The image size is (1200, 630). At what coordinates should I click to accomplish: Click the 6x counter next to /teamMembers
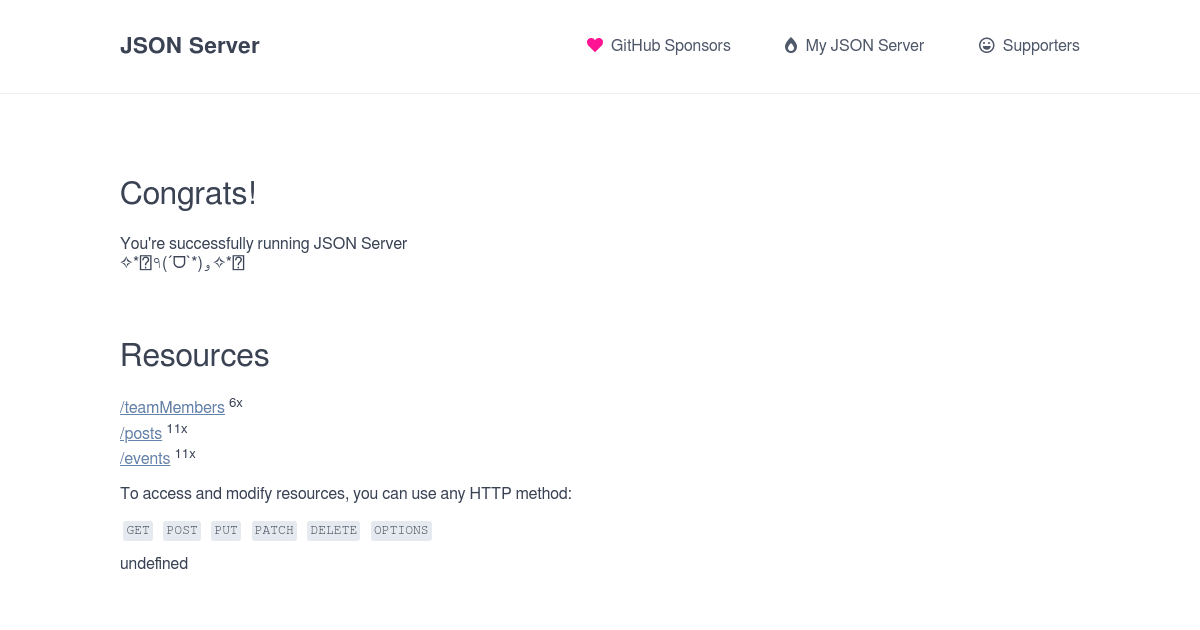pyautogui.click(x=236, y=403)
